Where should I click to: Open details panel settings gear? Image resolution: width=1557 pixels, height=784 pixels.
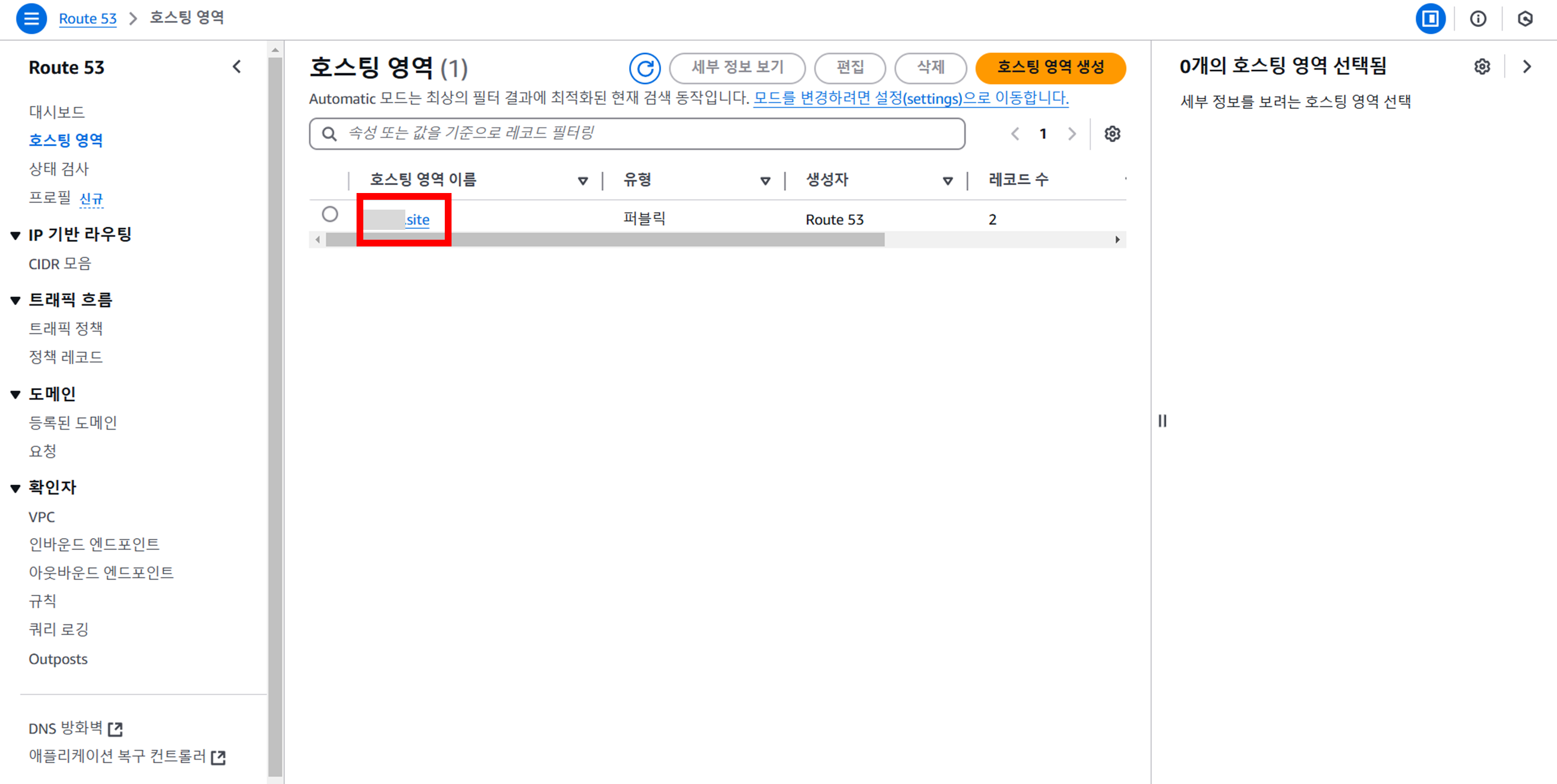click(1481, 66)
